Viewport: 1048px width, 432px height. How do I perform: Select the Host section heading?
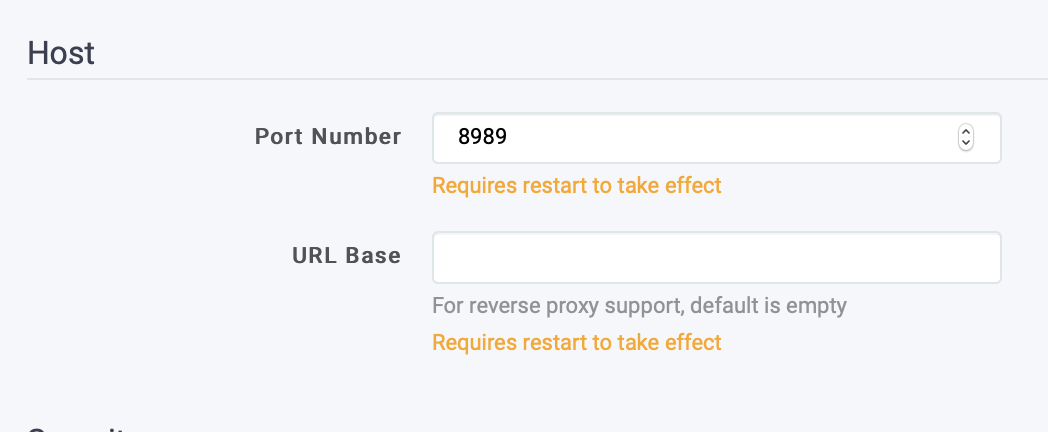61,52
